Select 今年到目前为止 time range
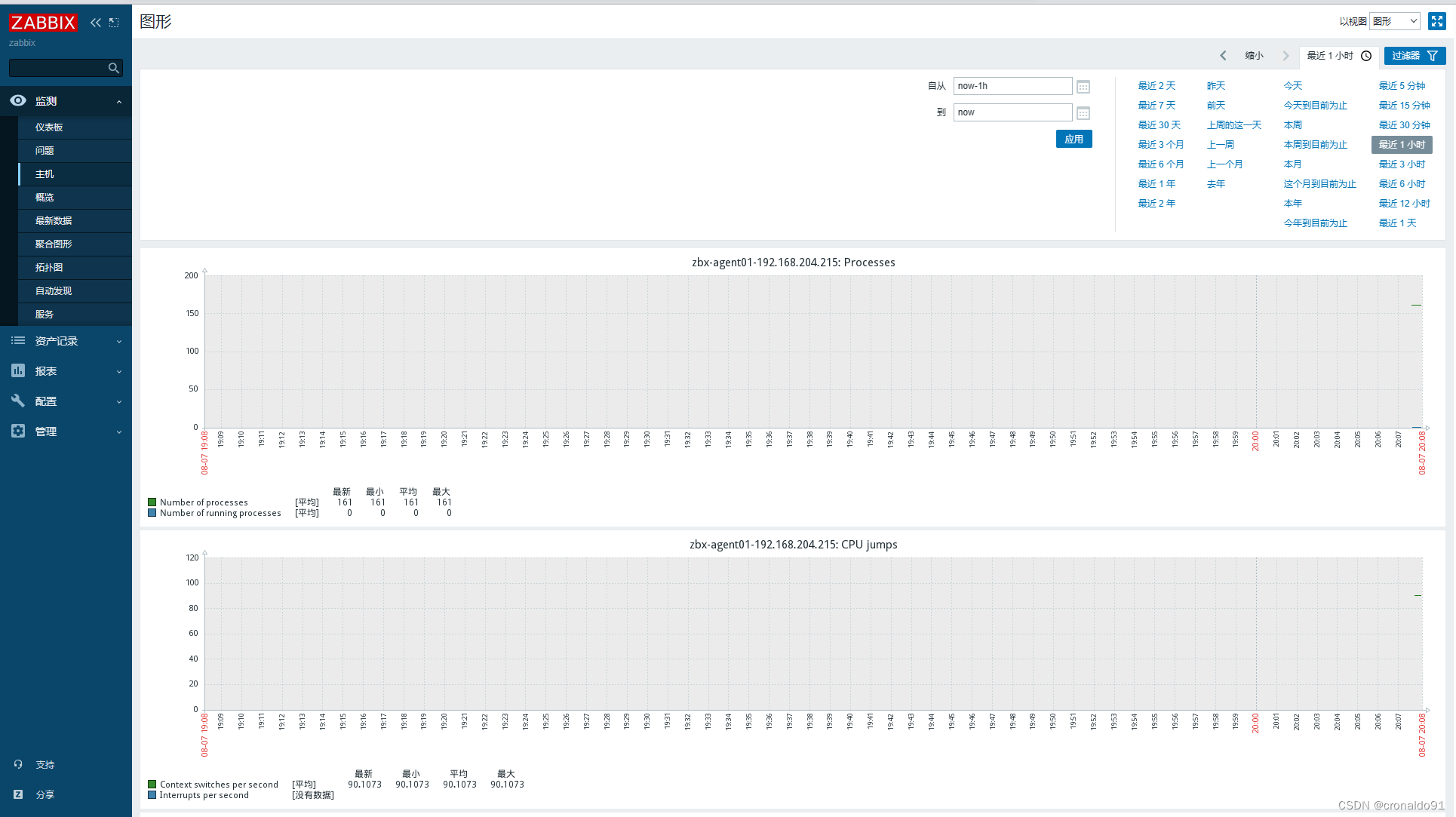The height and width of the screenshot is (817, 1456). coord(1316,223)
